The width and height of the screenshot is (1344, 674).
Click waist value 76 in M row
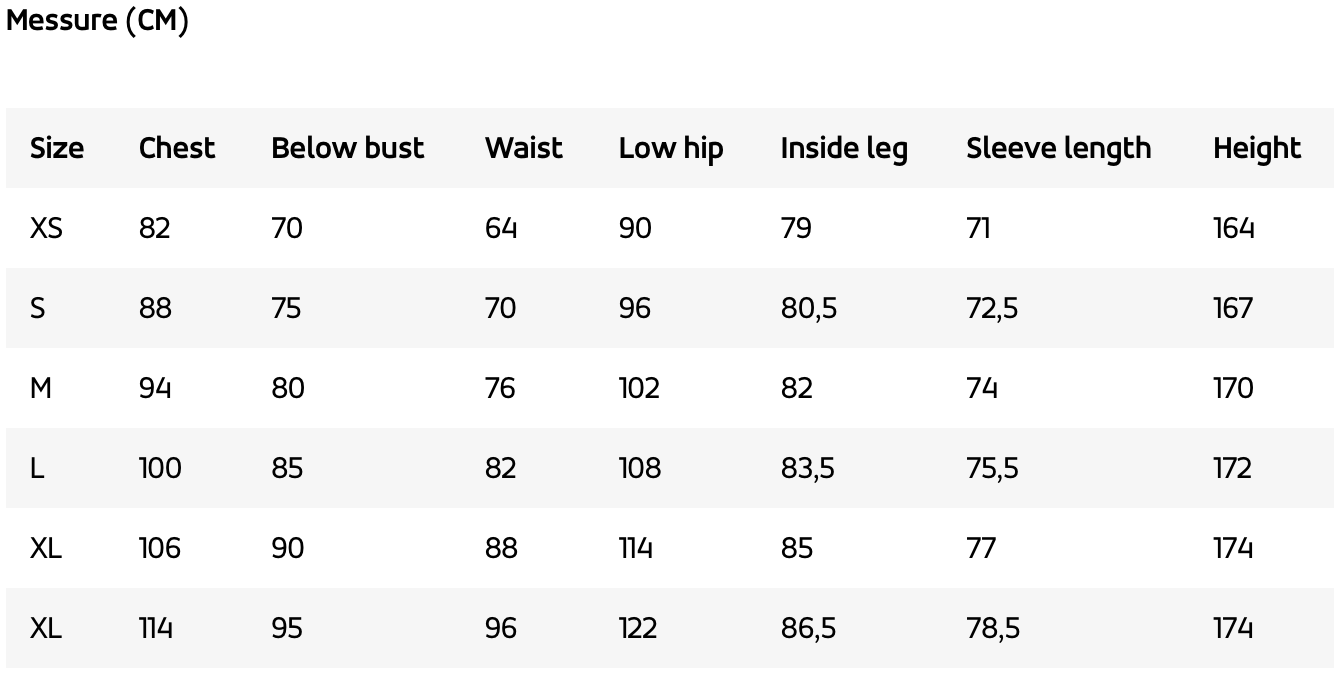point(500,388)
